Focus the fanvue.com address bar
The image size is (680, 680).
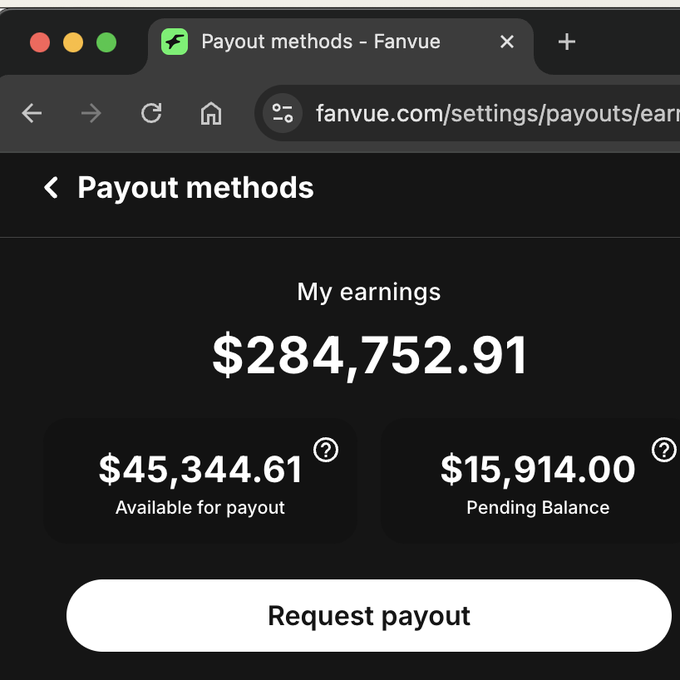click(490, 113)
